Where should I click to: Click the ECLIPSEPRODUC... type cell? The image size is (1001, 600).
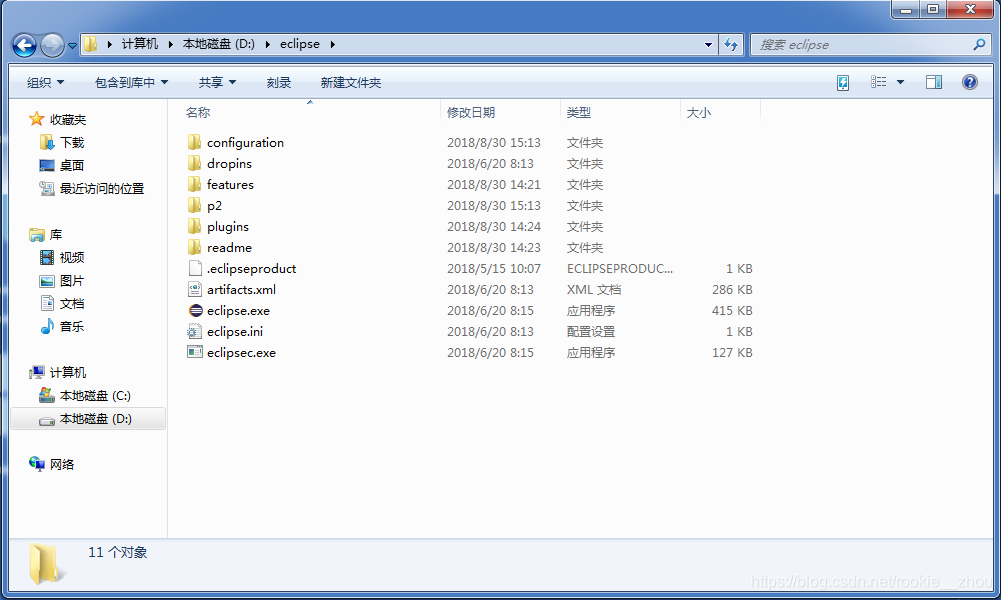[x=619, y=268]
